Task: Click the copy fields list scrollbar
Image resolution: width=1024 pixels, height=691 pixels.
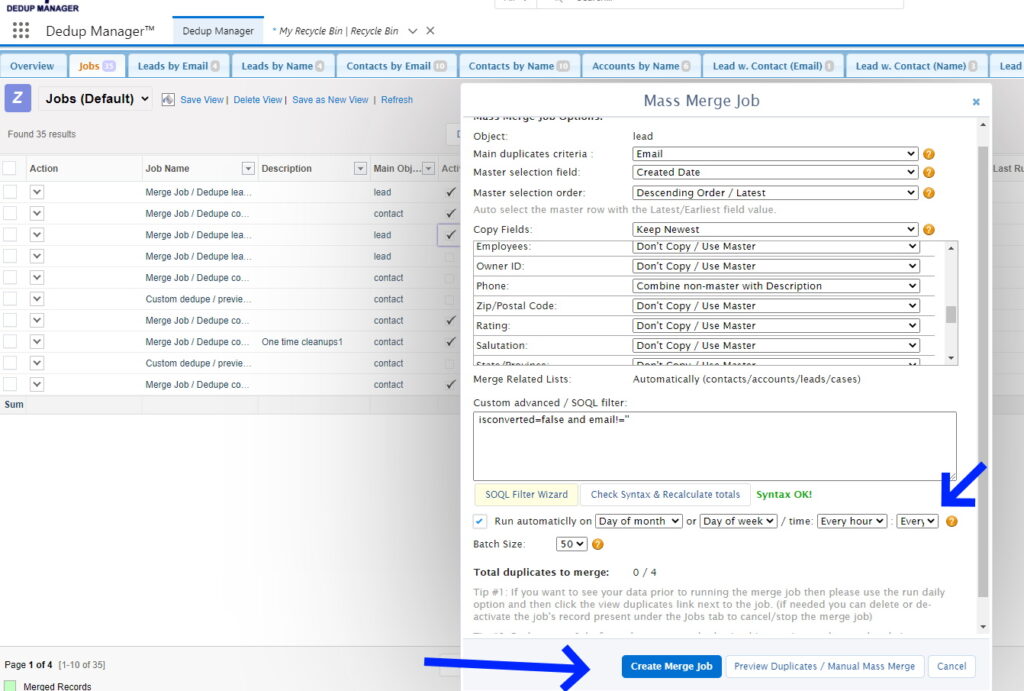Action: [x=951, y=314]
